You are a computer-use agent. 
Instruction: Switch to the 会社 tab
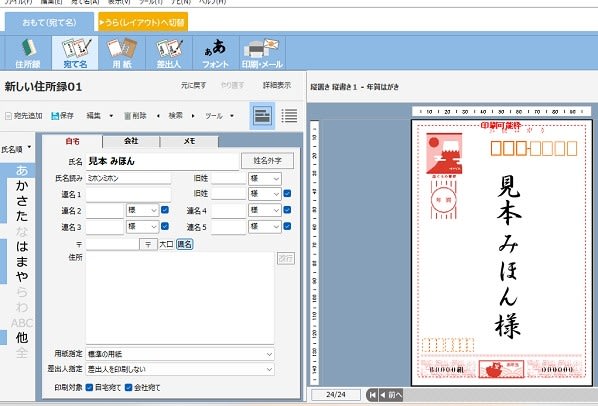pyautogui.click(x=131, y=141)
